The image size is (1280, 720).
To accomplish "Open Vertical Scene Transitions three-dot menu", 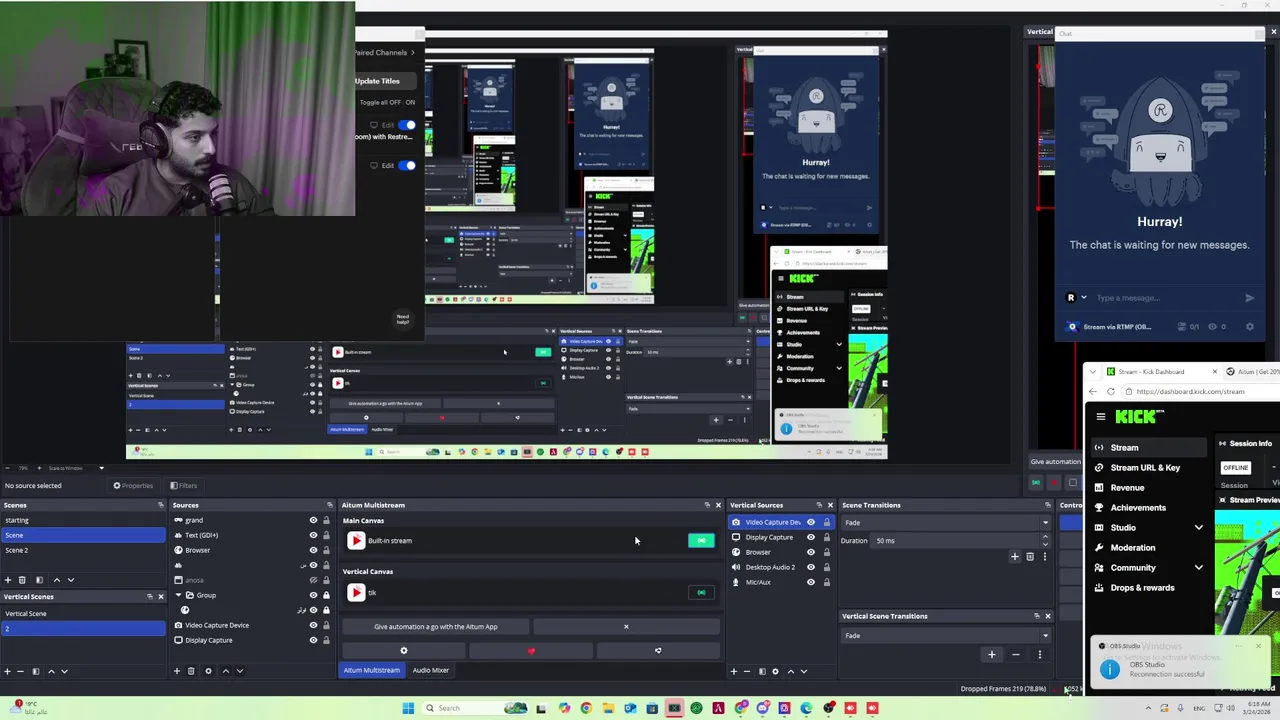I will [1039, 655].
